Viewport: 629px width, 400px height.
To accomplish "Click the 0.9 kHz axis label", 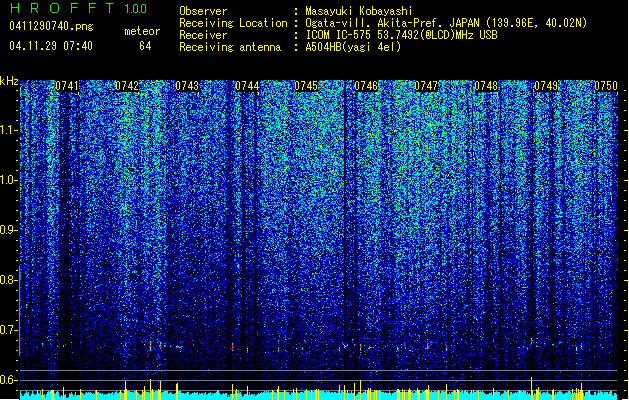I will tap(9, 230).
